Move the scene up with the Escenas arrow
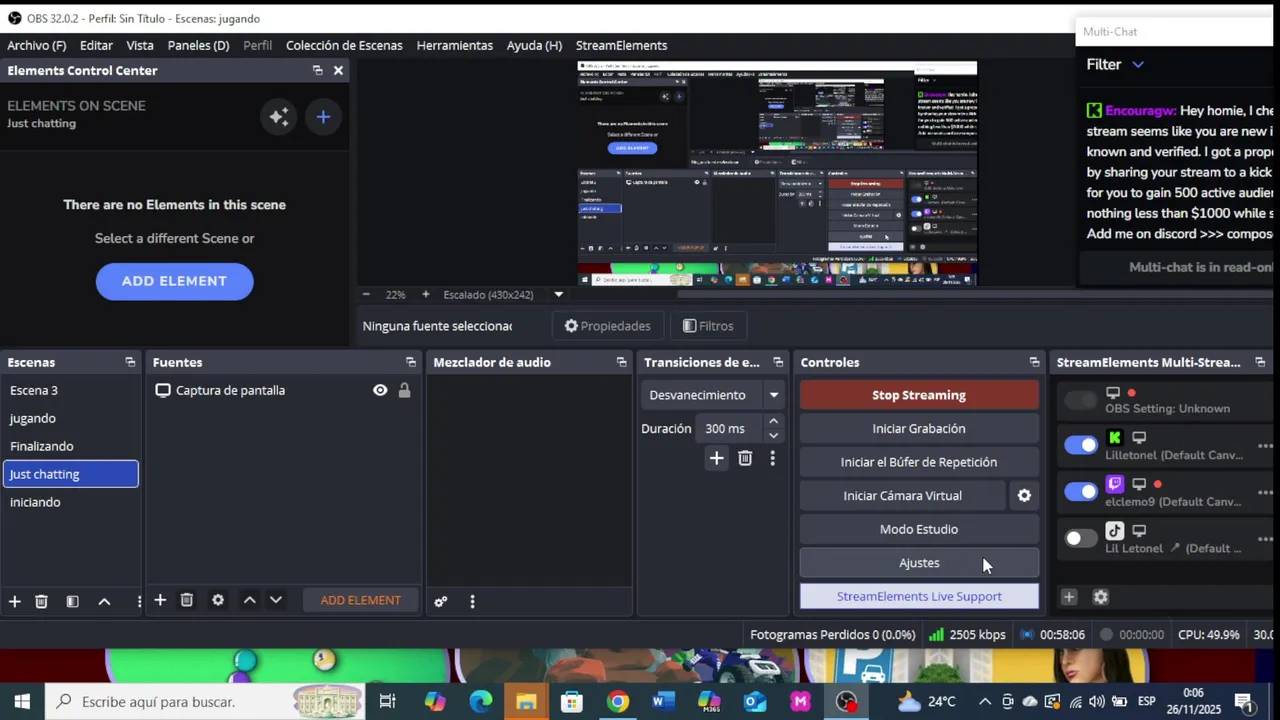Viewport: 1280px width, 720px height. pyautogui.click(x=104, y=601)
